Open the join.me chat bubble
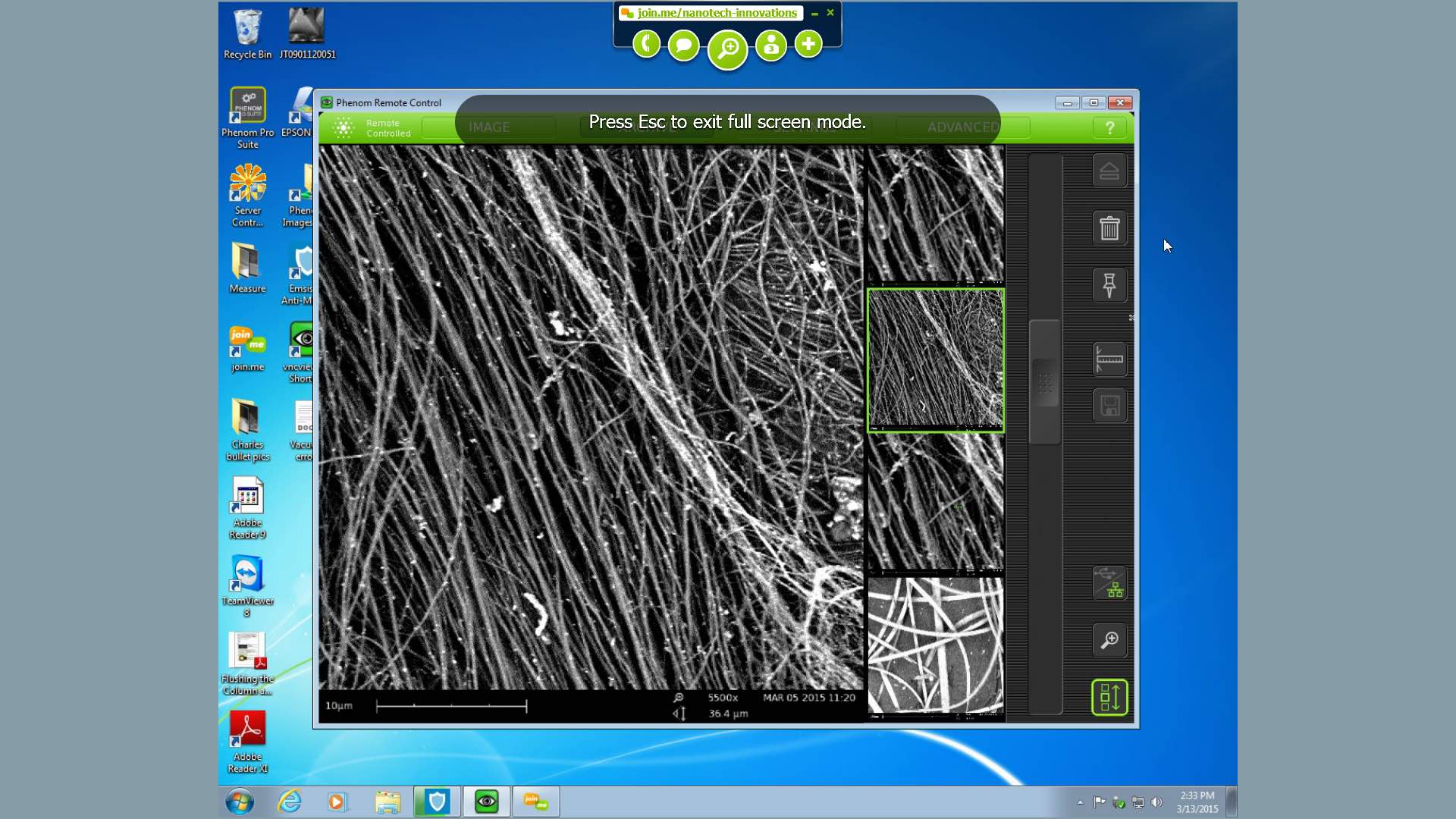 click(683, 45)
